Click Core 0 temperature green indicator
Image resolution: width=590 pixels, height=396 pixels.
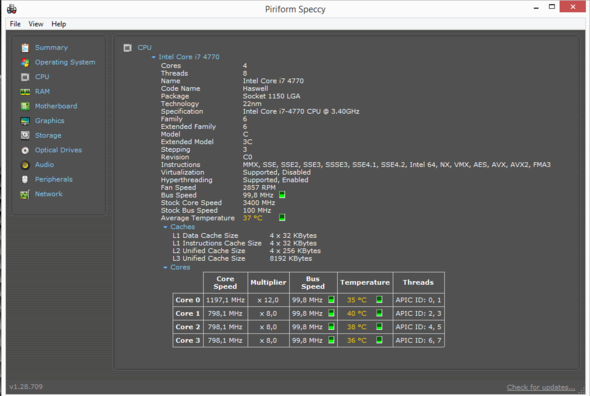point(379,300)
